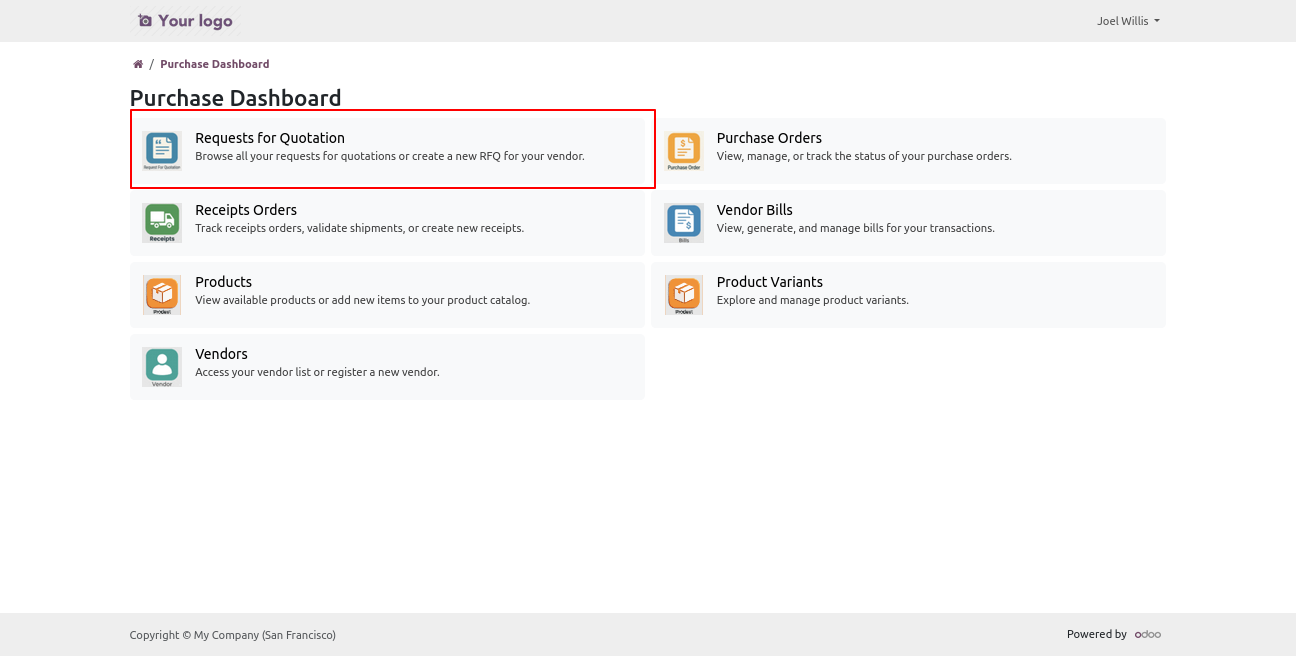The width and height of the screenshot is (1296, 656).
Task: Go to the Receipts Orders title
Action: pos(246,210)
